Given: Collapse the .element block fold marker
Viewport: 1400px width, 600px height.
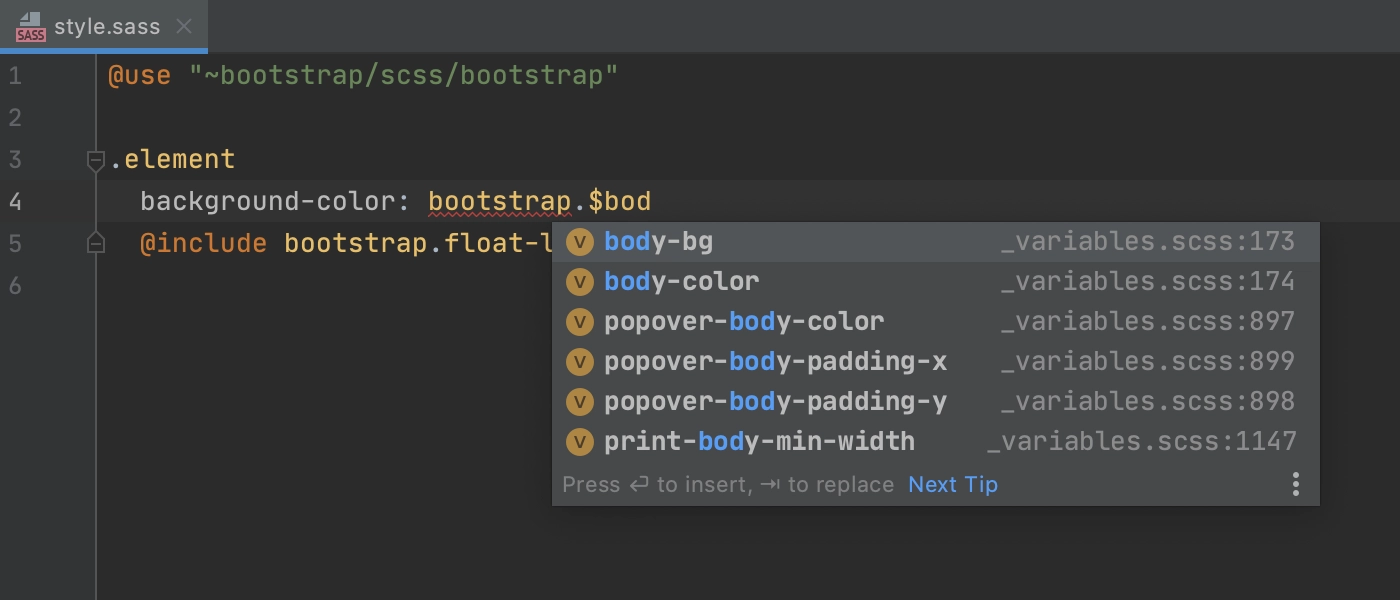Looking at the screenshot, I should tap(96, 160).
